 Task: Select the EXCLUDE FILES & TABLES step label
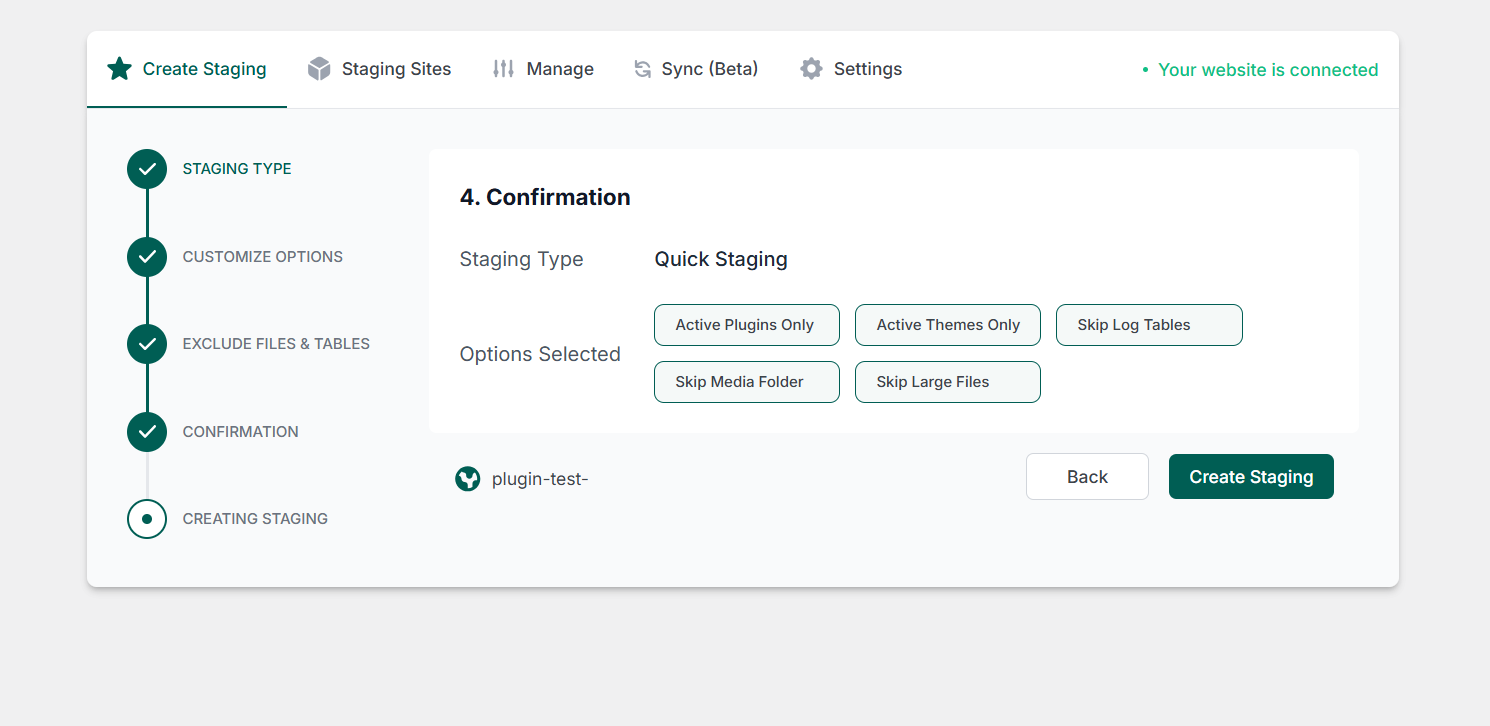pyautogui.click(x=276, y=344)
